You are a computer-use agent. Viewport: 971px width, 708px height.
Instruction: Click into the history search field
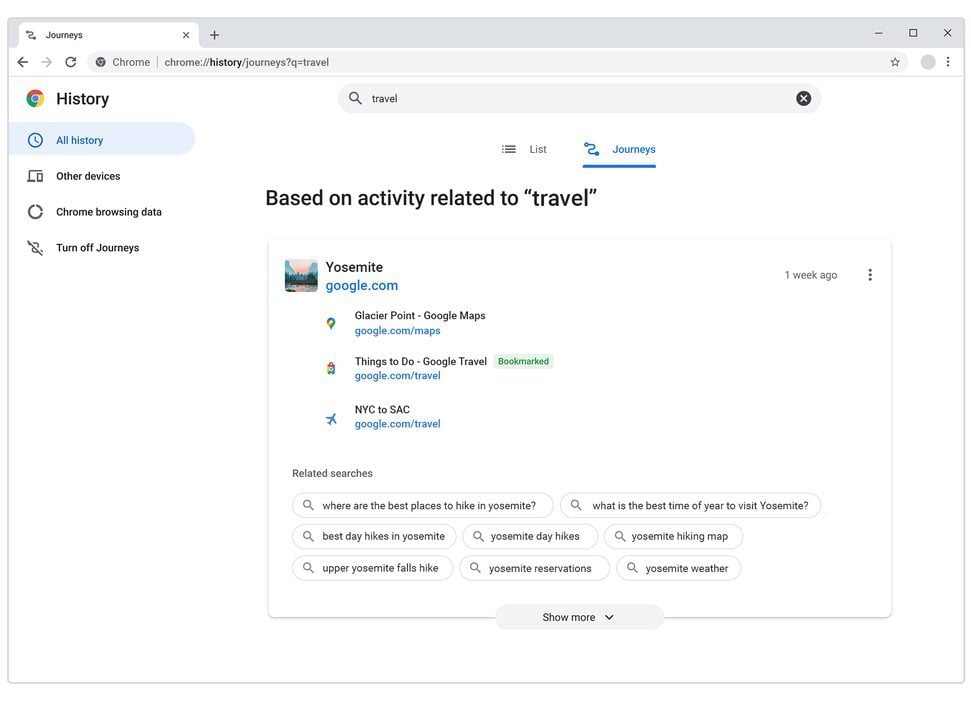pos(570,98)
